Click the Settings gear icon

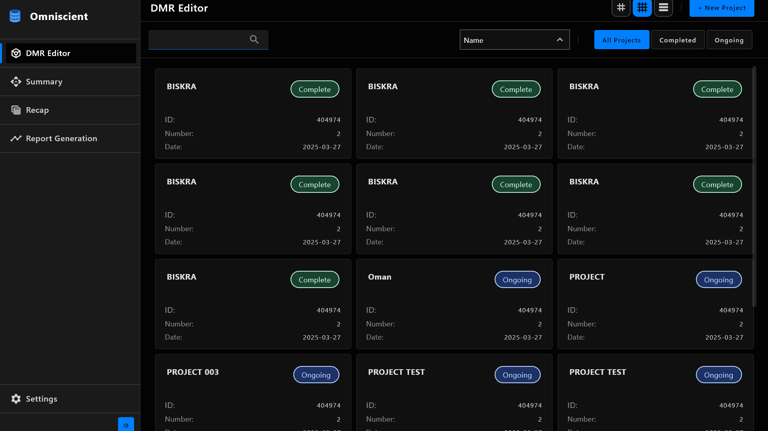point(16,399)
